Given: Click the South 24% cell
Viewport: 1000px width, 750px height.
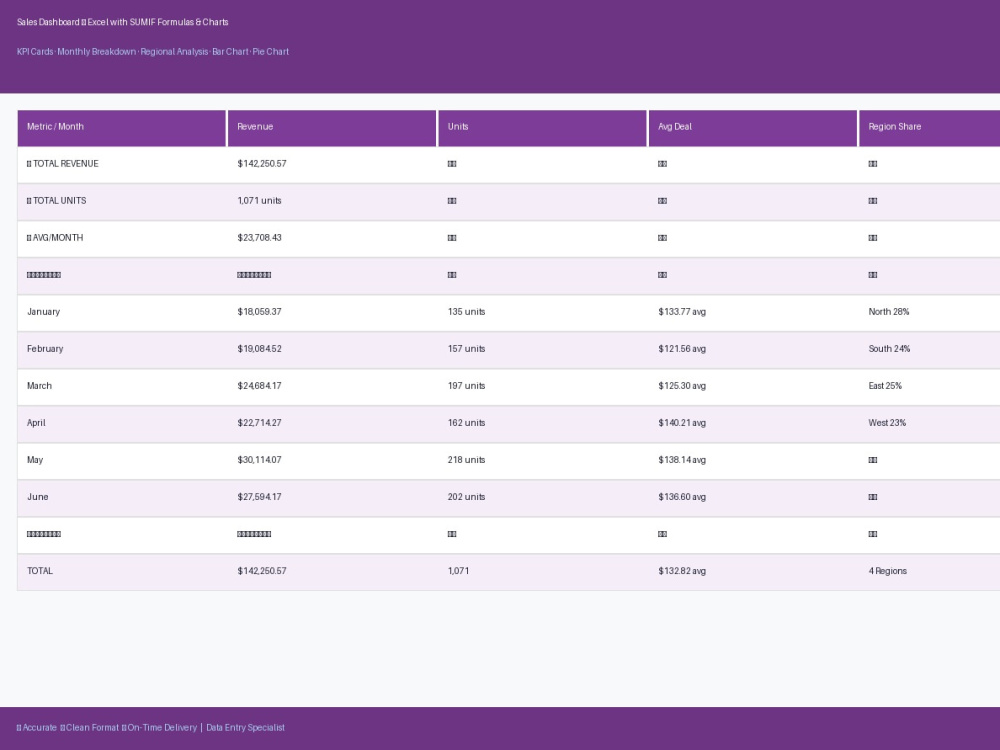Looking at the screenshot, I should (930, 349).
